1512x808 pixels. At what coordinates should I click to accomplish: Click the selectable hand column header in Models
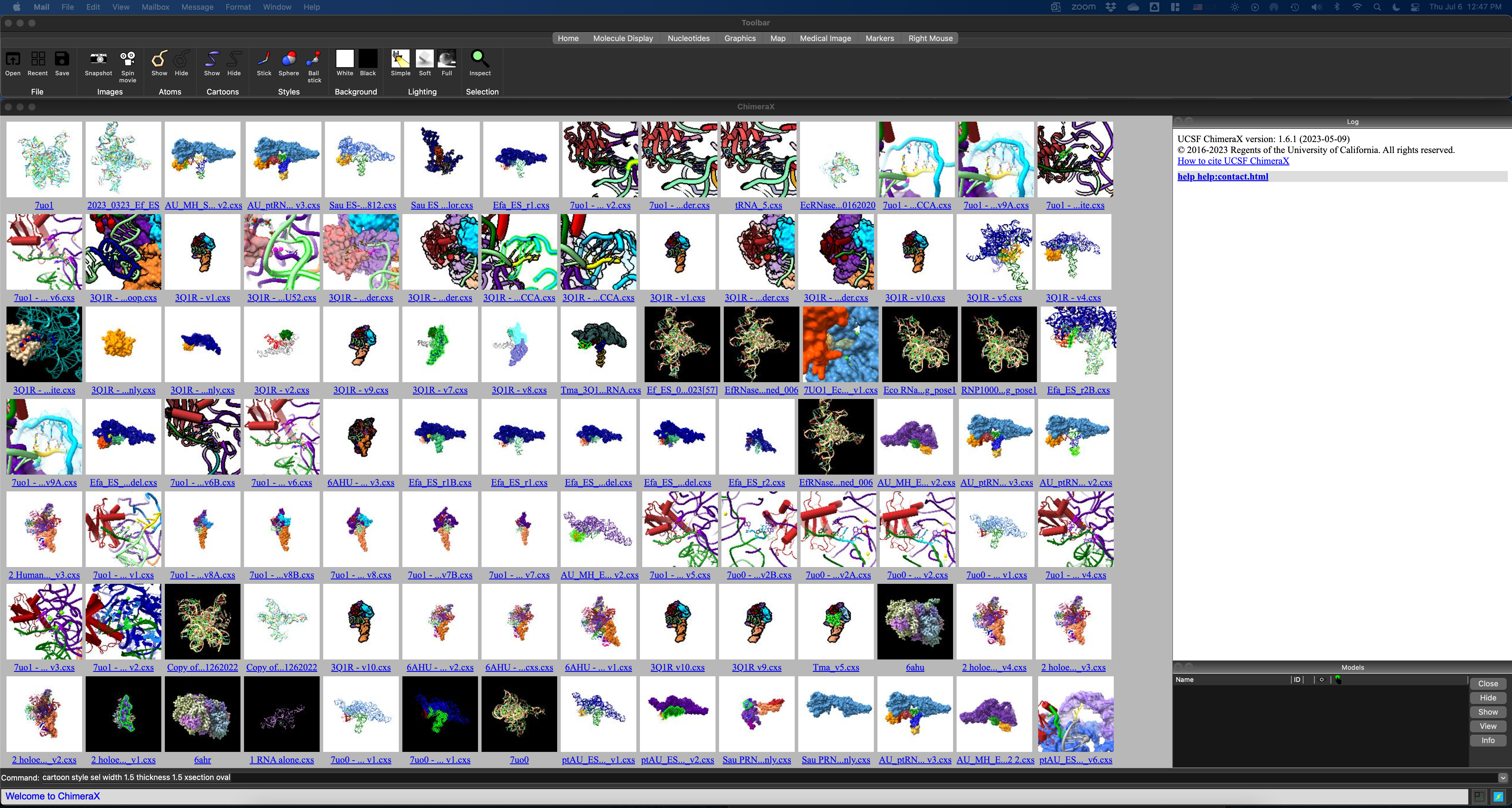pos(1338,680)
